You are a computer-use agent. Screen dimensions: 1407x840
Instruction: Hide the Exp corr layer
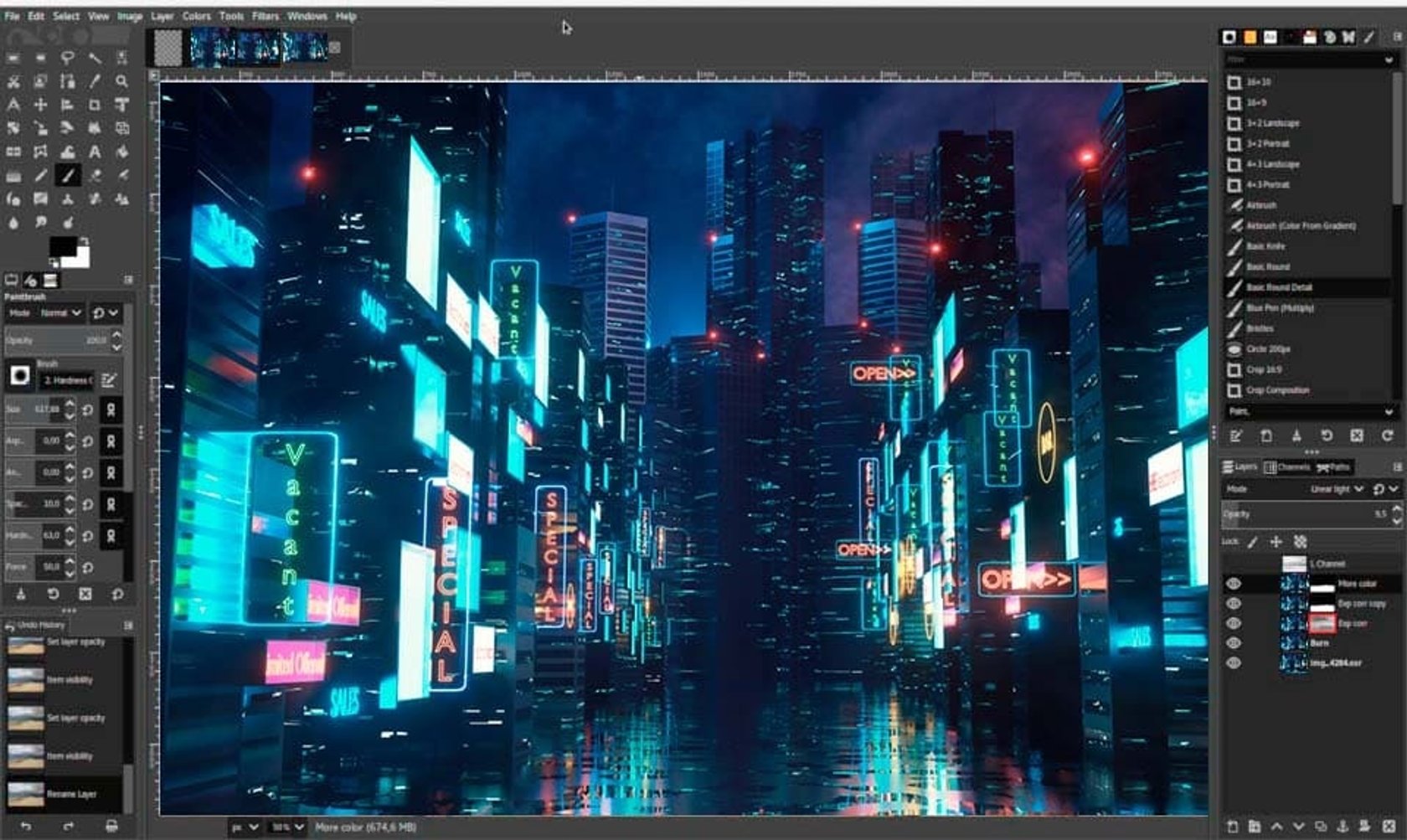click(x=1232, y=623)
